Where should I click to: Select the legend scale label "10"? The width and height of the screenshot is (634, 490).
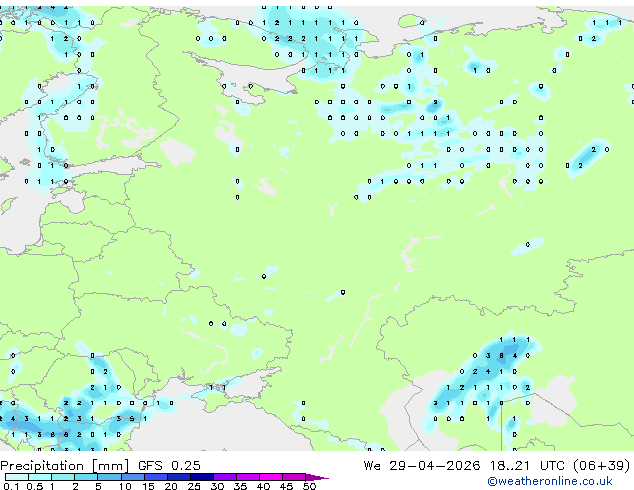pyautogui.click(x=125, y=486)
